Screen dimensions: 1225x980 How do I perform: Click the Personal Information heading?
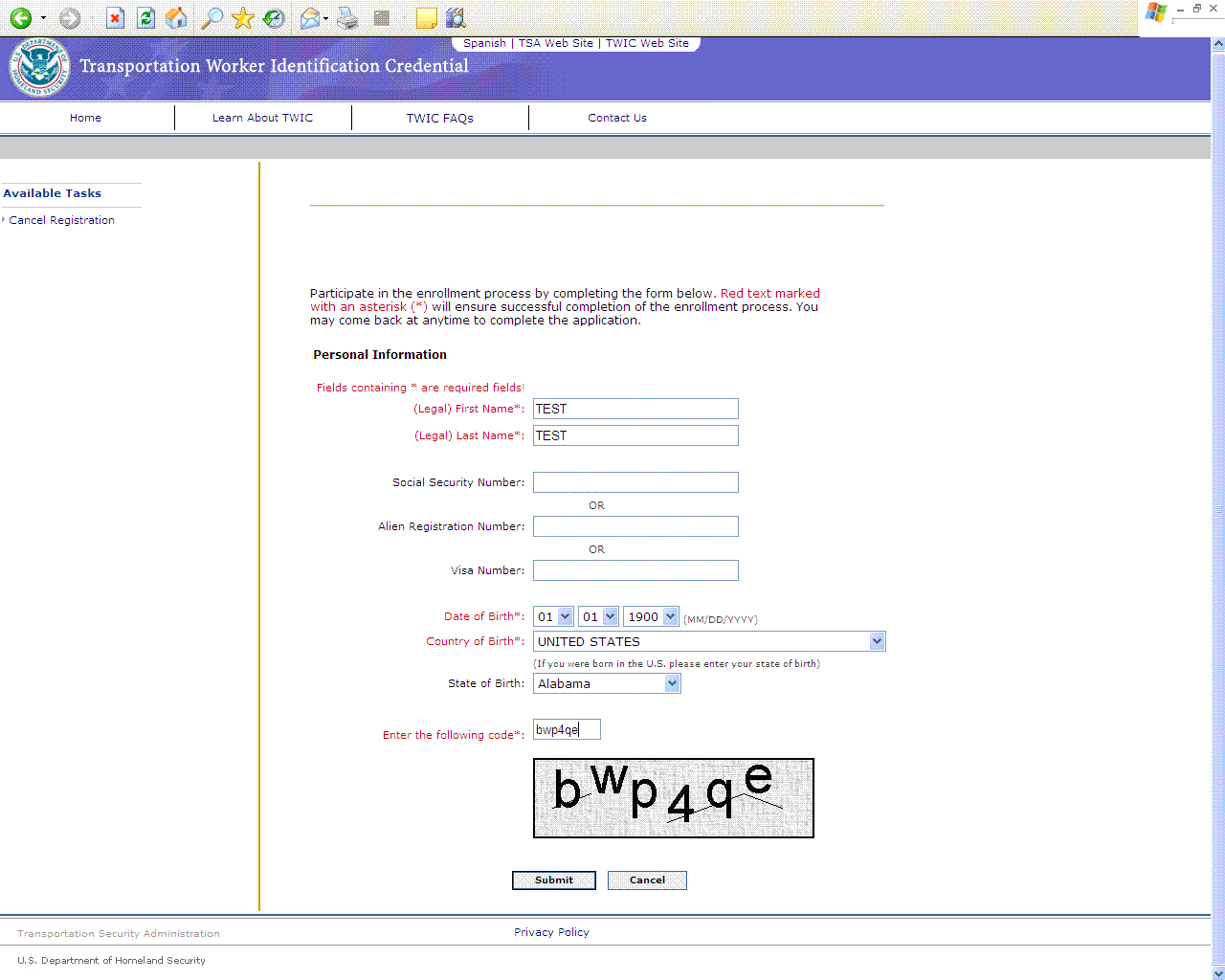[x=380, y=355]
